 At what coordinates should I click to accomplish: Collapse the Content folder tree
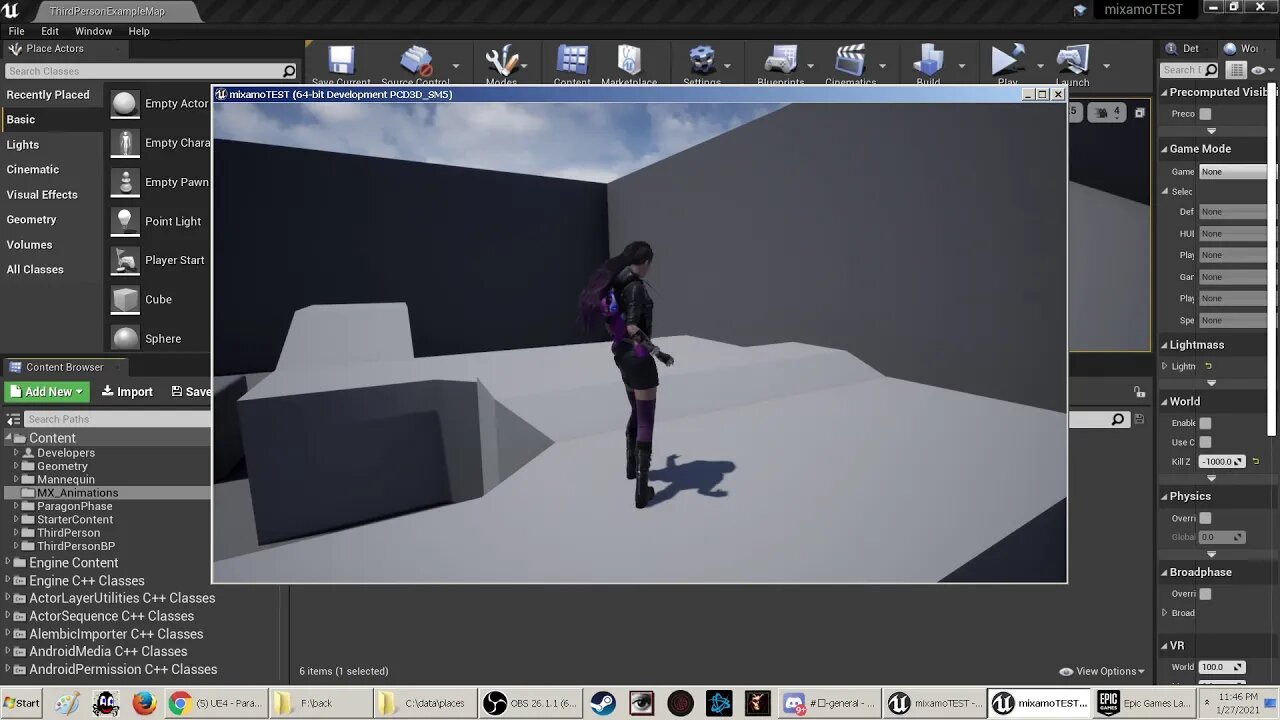point(8,438)
